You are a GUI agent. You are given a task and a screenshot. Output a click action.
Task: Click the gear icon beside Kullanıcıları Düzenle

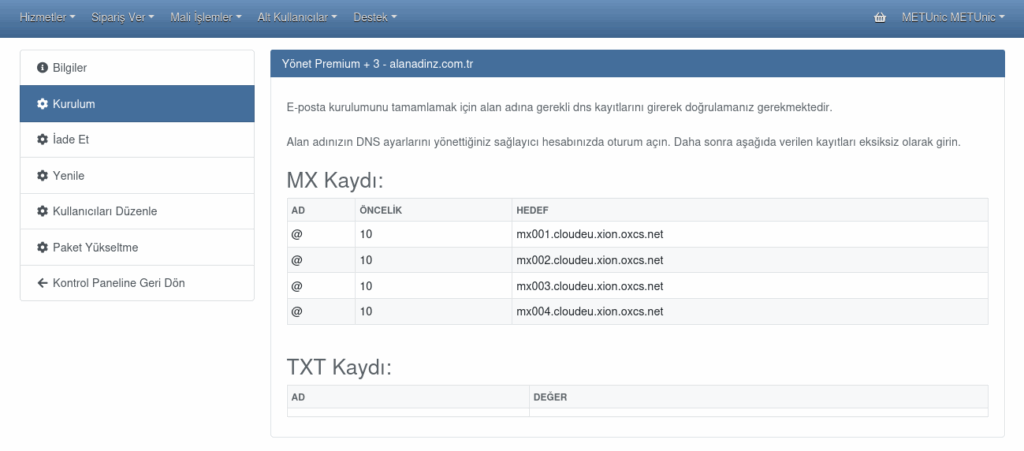click(x=42, y=212)
